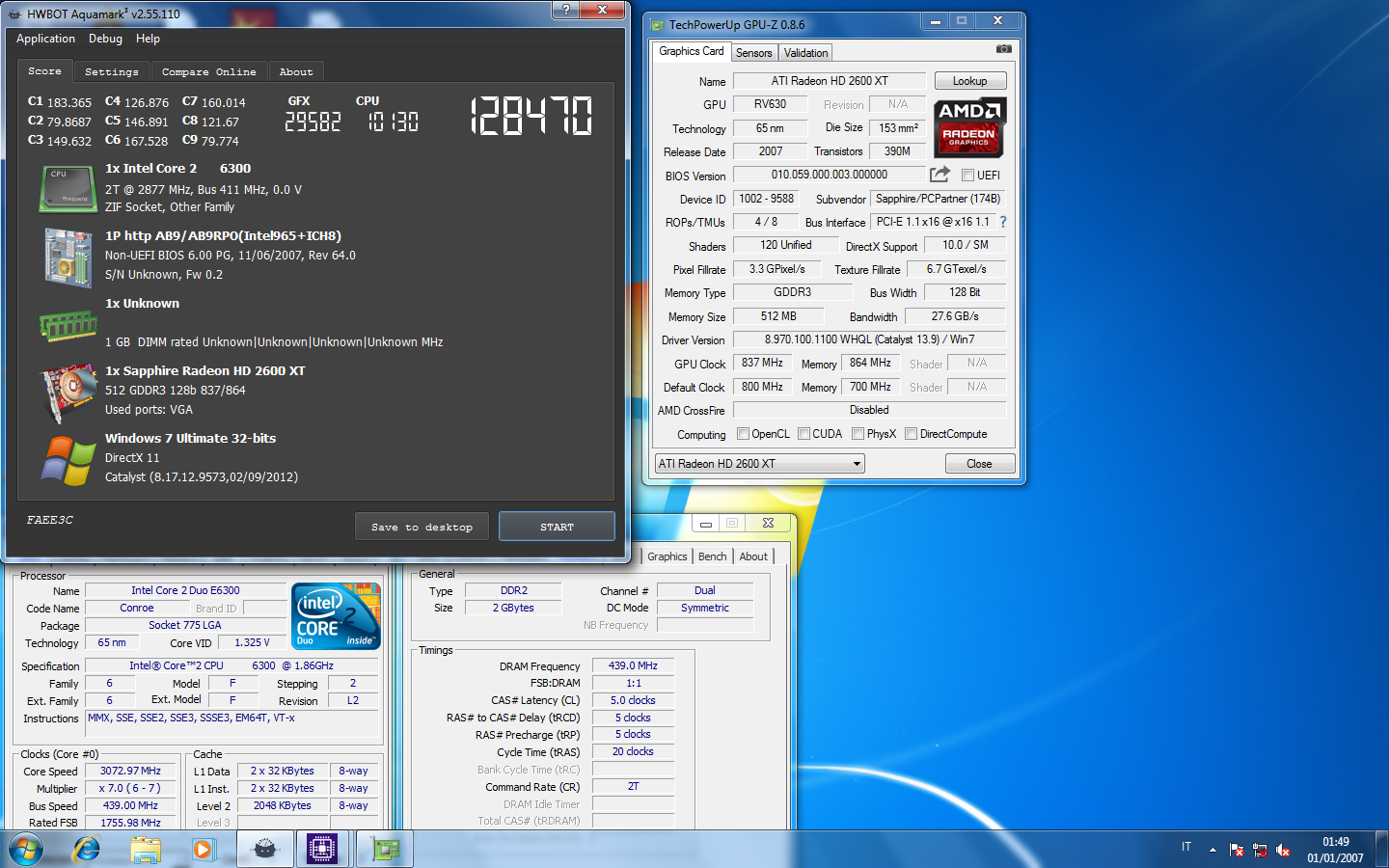
Task: Click the Intel Core 2 Duo logo
Action: [x=336, y=616]
